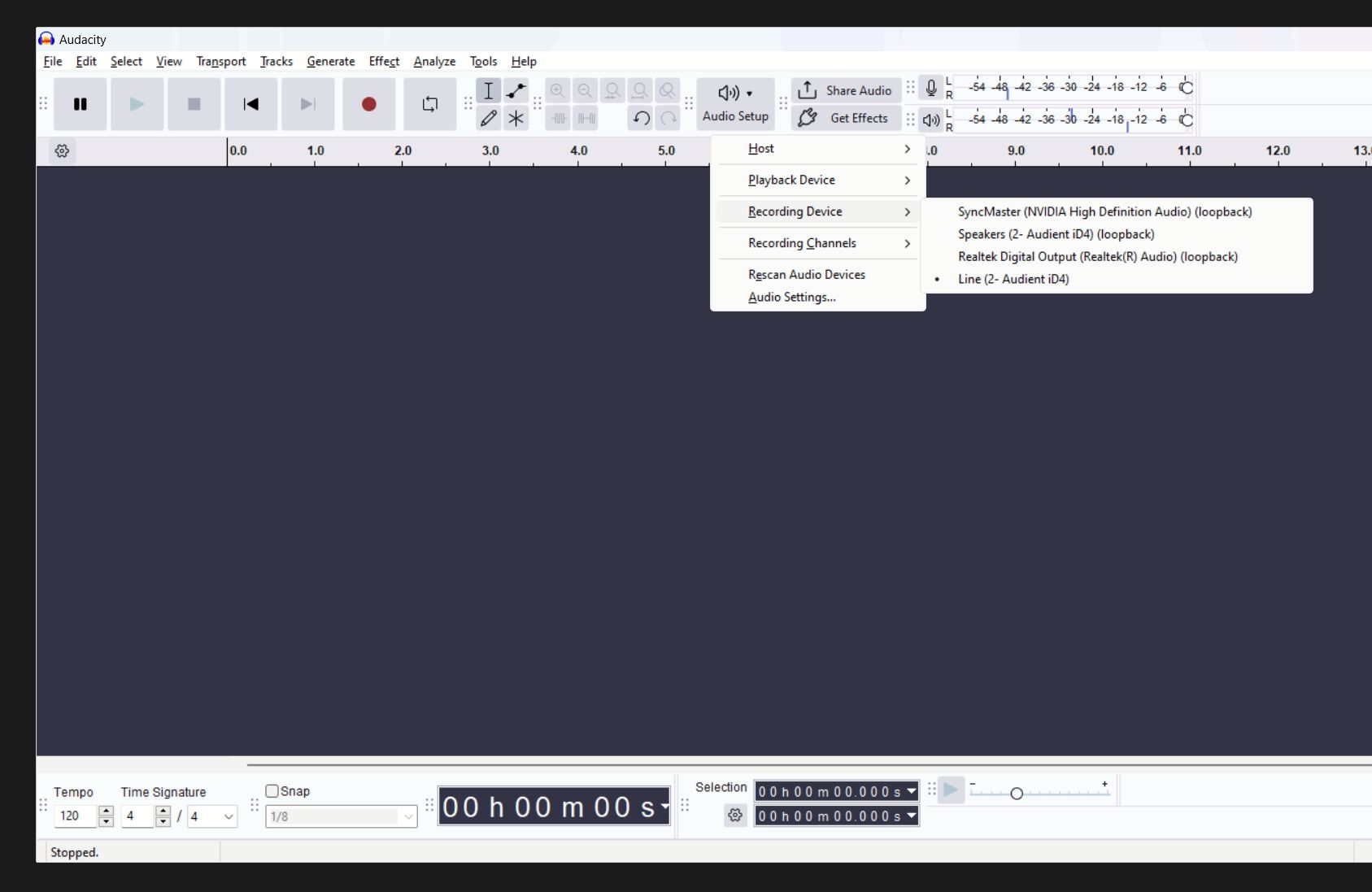
Task: Select the Multi-tool asterisk icon
Action: pos(516,118)
